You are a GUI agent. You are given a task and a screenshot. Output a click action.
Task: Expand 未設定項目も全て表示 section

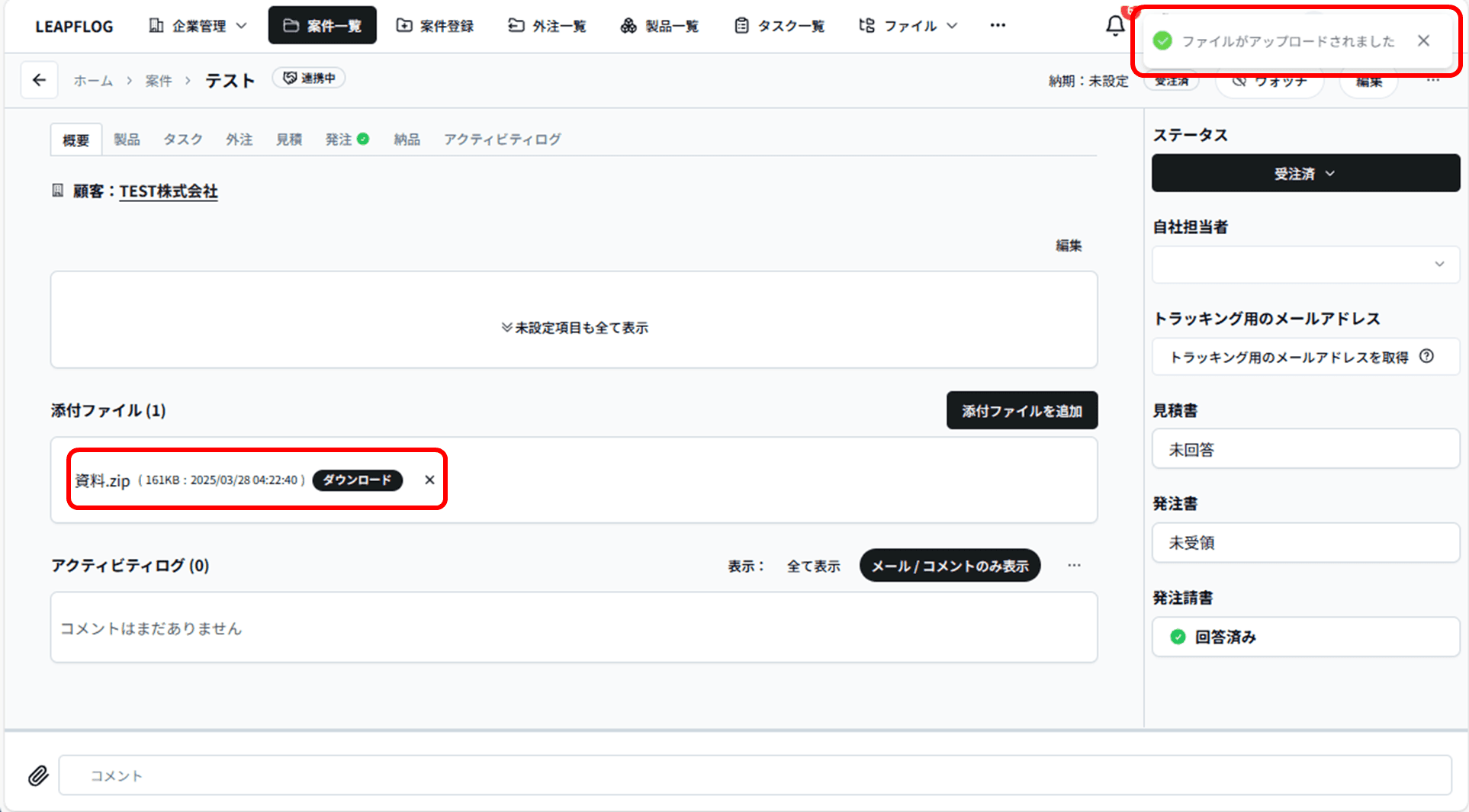coord(574,328)
